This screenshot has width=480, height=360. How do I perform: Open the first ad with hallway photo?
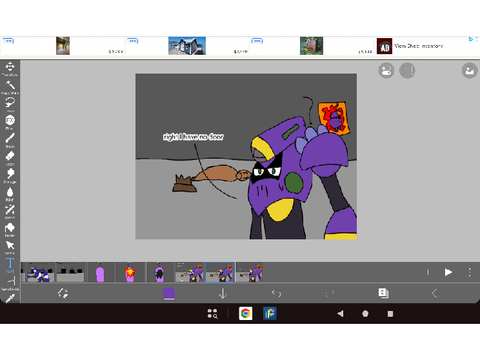63,46
